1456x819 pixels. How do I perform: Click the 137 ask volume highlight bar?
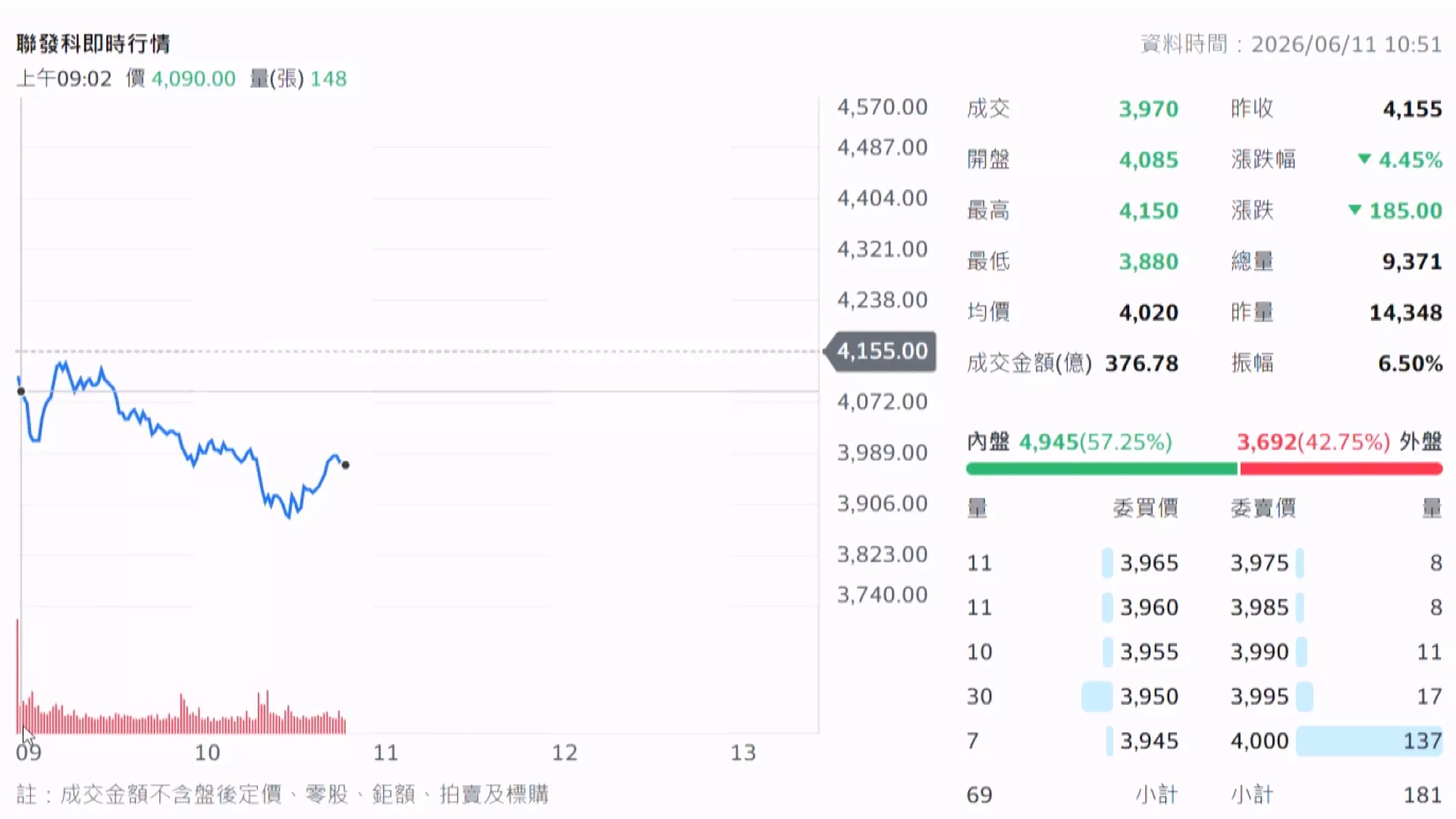(x=1369, y=741)
